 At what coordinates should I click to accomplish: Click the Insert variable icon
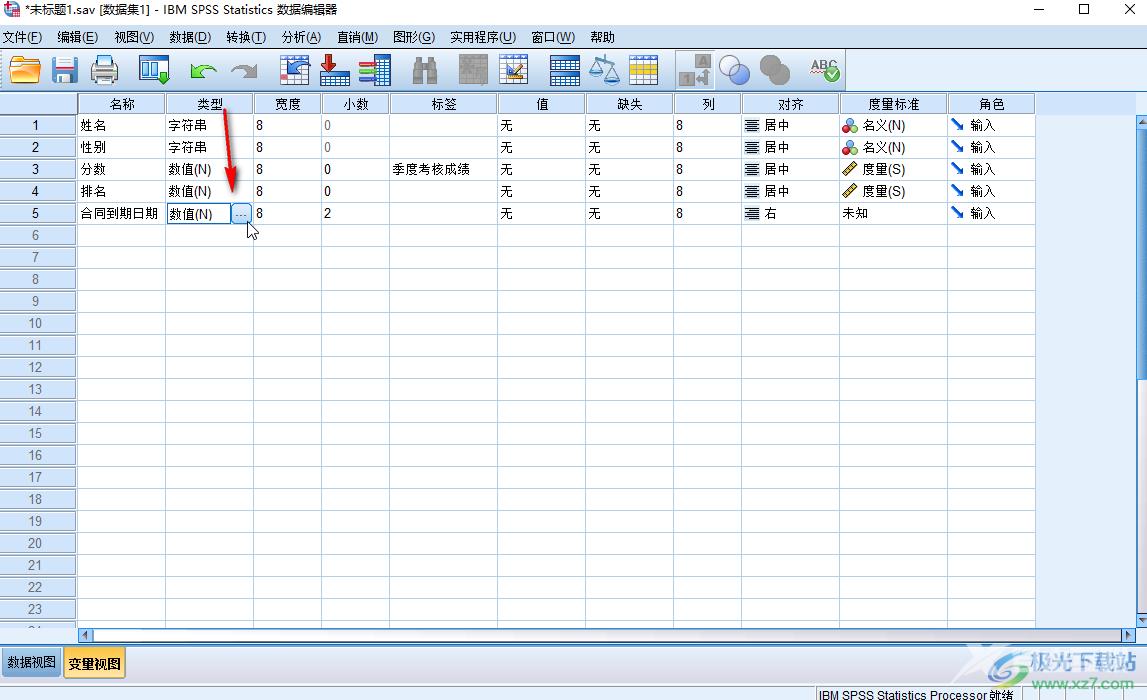pyautogui.click(x=514, y=70)
